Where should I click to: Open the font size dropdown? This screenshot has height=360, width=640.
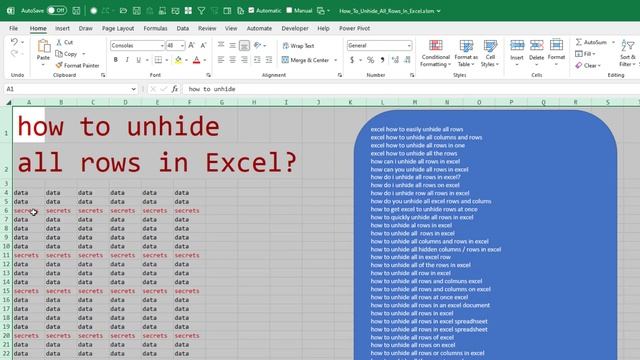click(x=182, y=46)
